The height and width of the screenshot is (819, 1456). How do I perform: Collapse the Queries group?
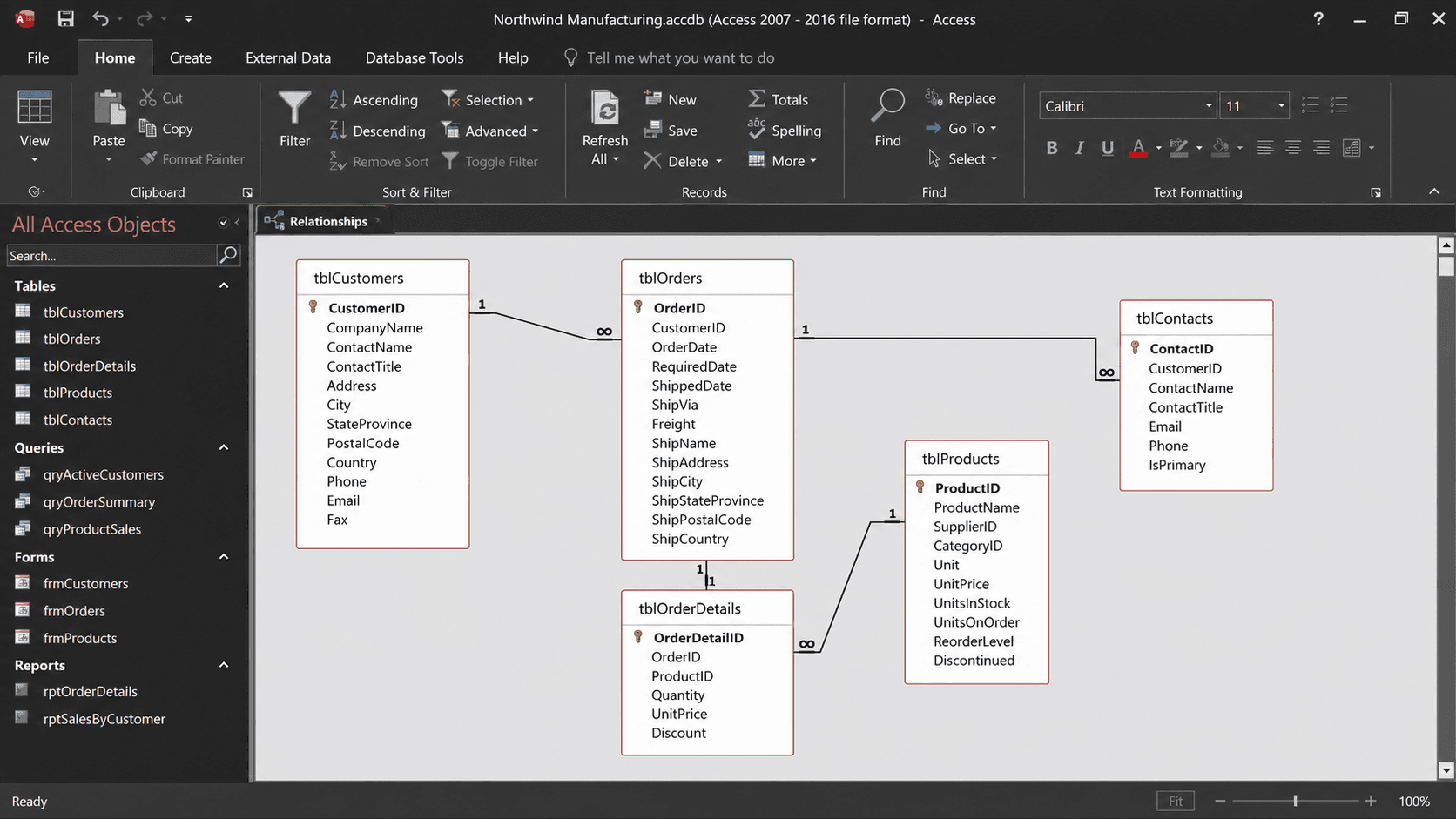point(224,447)
